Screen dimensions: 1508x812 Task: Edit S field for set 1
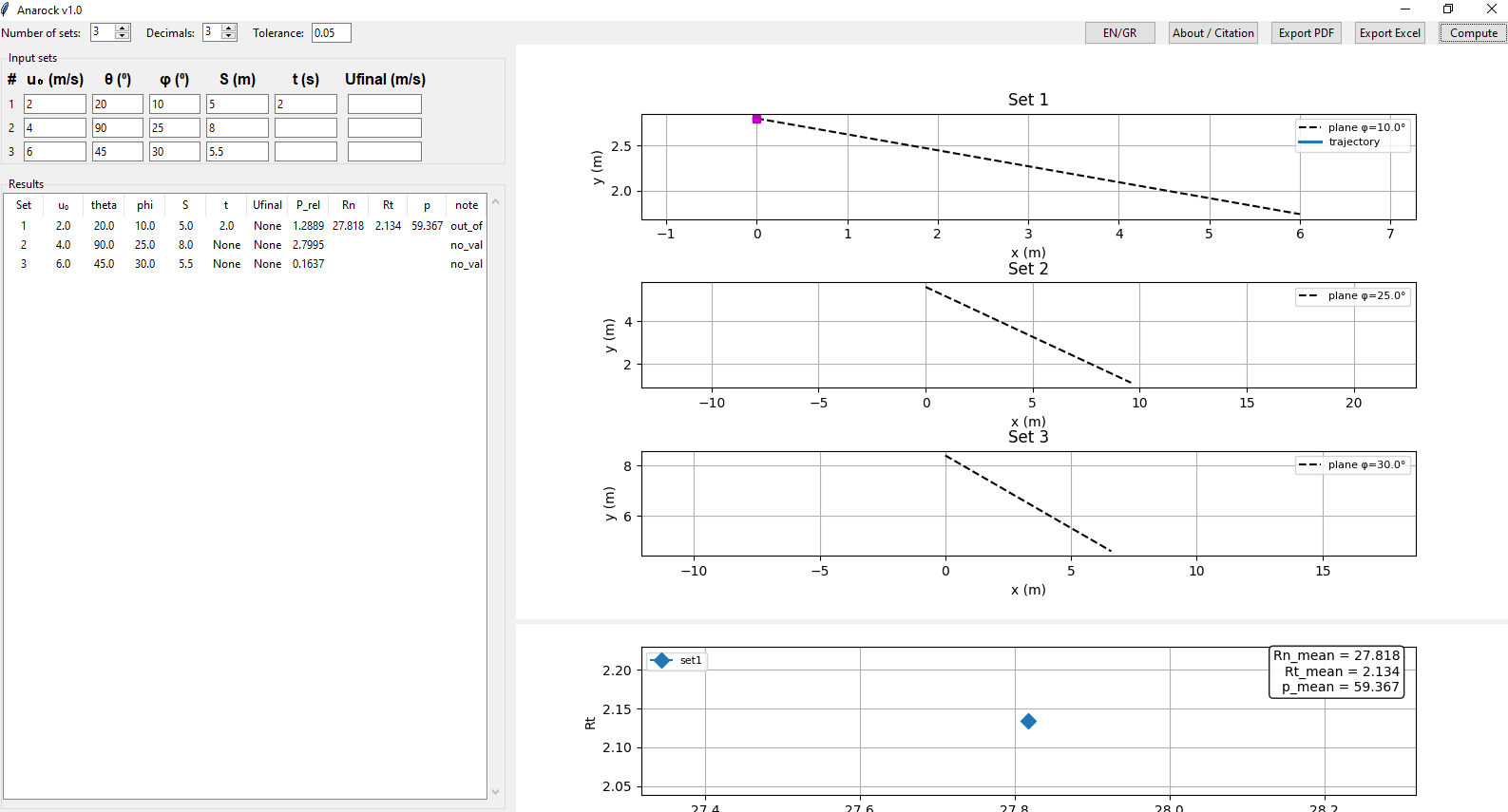(x=238, y=104)
